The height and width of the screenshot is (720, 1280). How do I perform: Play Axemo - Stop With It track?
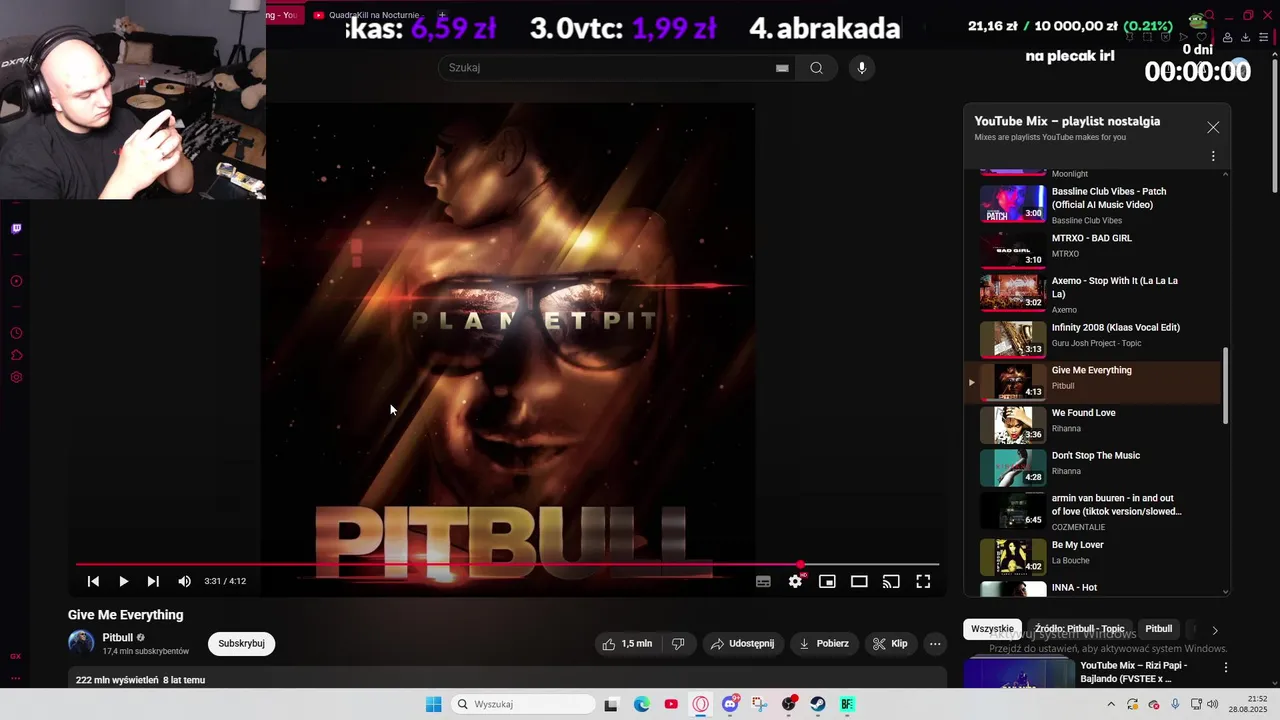1092,294
